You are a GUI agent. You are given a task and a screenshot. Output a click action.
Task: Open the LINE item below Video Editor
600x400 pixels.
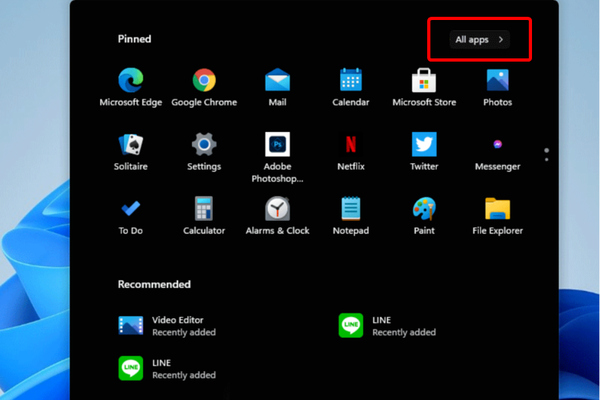pos(167,369)
